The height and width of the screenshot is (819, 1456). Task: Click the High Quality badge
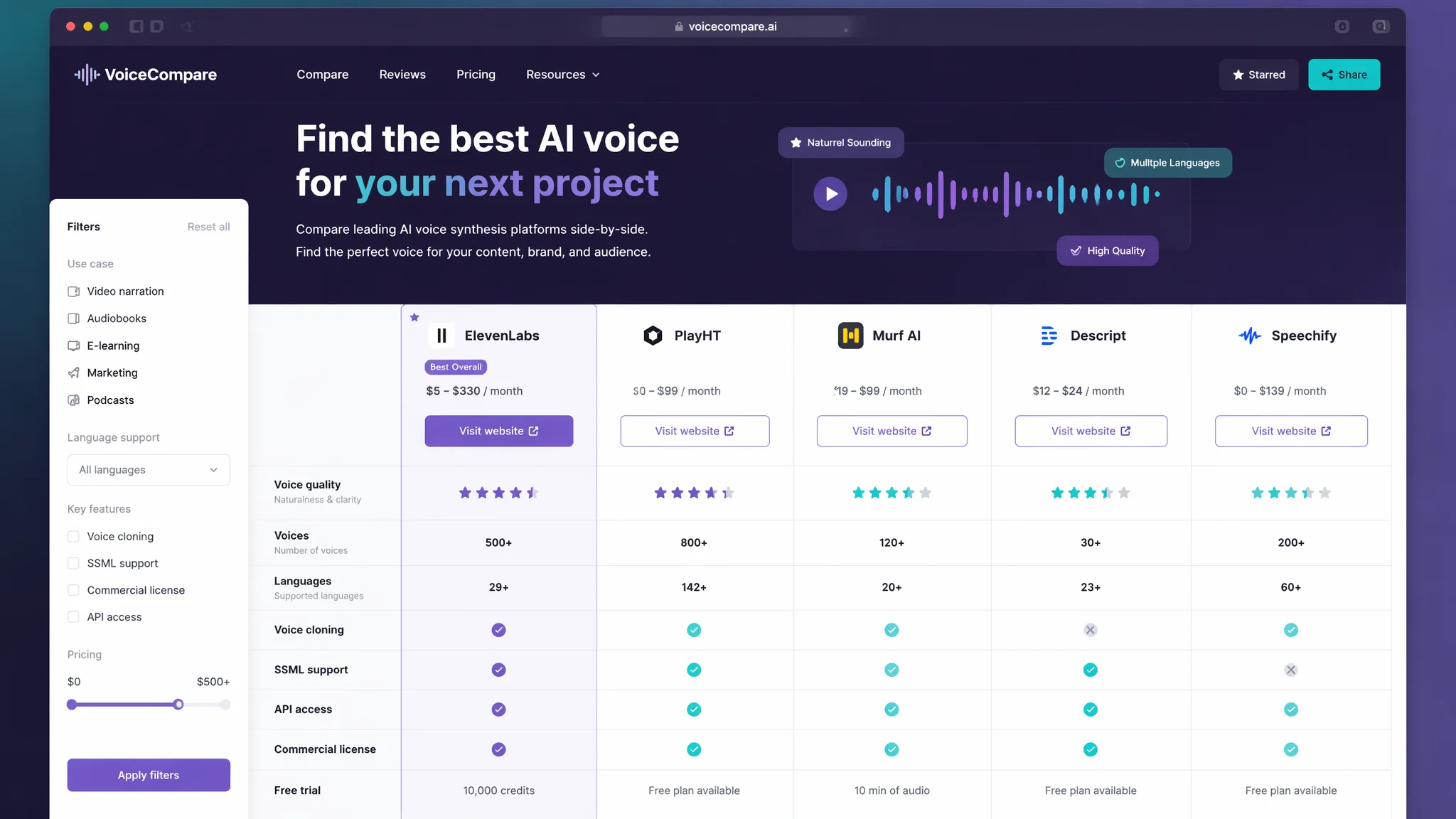tap(1108, 251)
